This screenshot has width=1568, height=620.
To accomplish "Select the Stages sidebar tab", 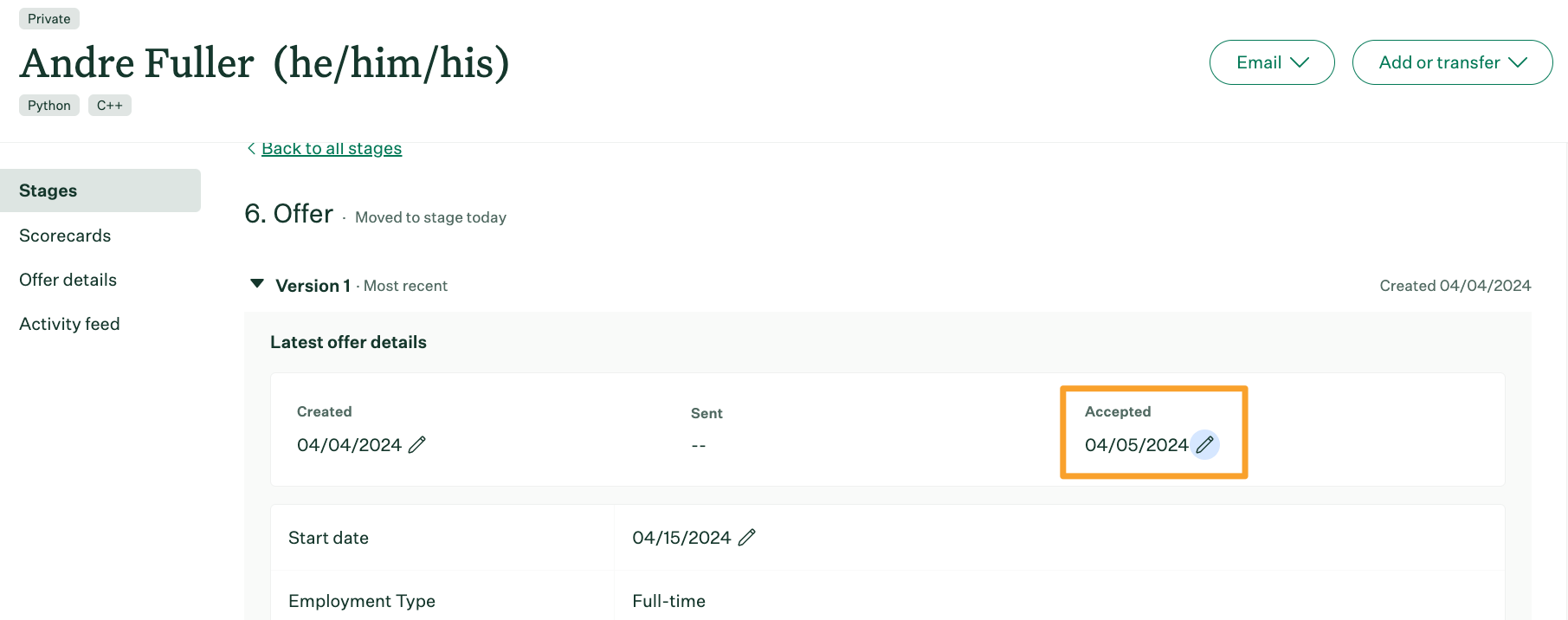I will (x=100, y=191).
